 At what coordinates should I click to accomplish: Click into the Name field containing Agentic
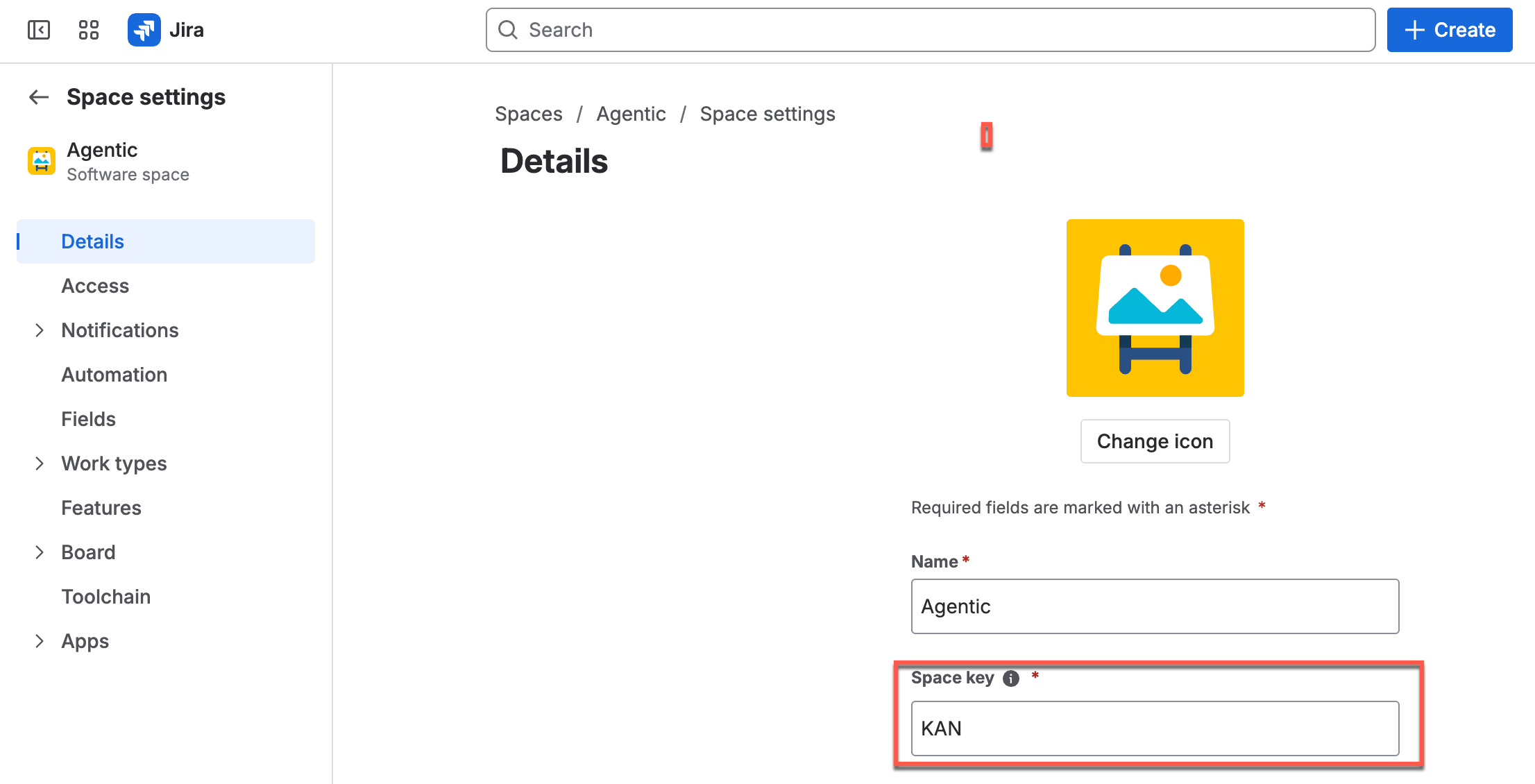[x=1155, y=606]
